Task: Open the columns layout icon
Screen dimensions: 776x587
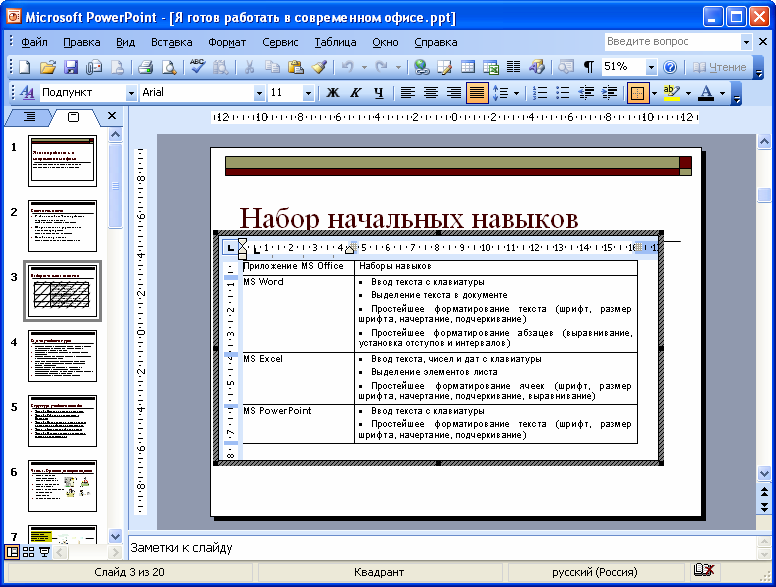Action: click(513, 67)
